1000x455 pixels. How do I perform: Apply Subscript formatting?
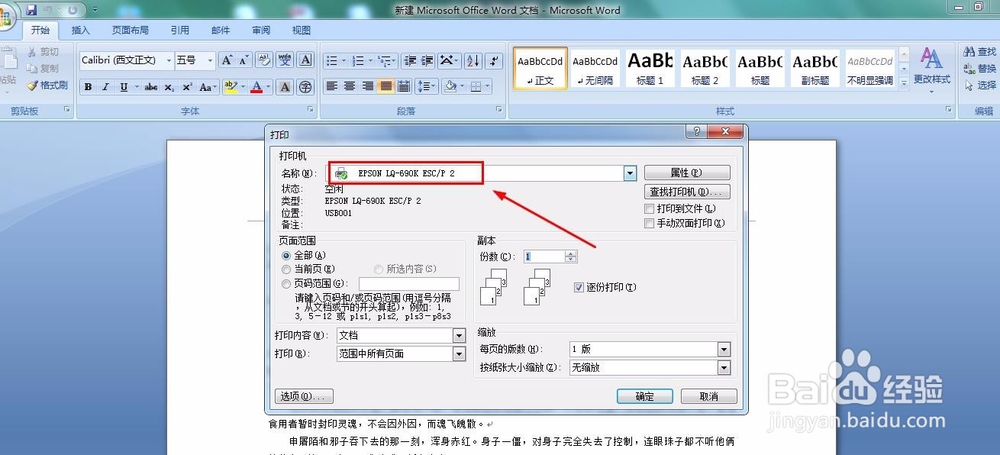click(x=169, y=87)
